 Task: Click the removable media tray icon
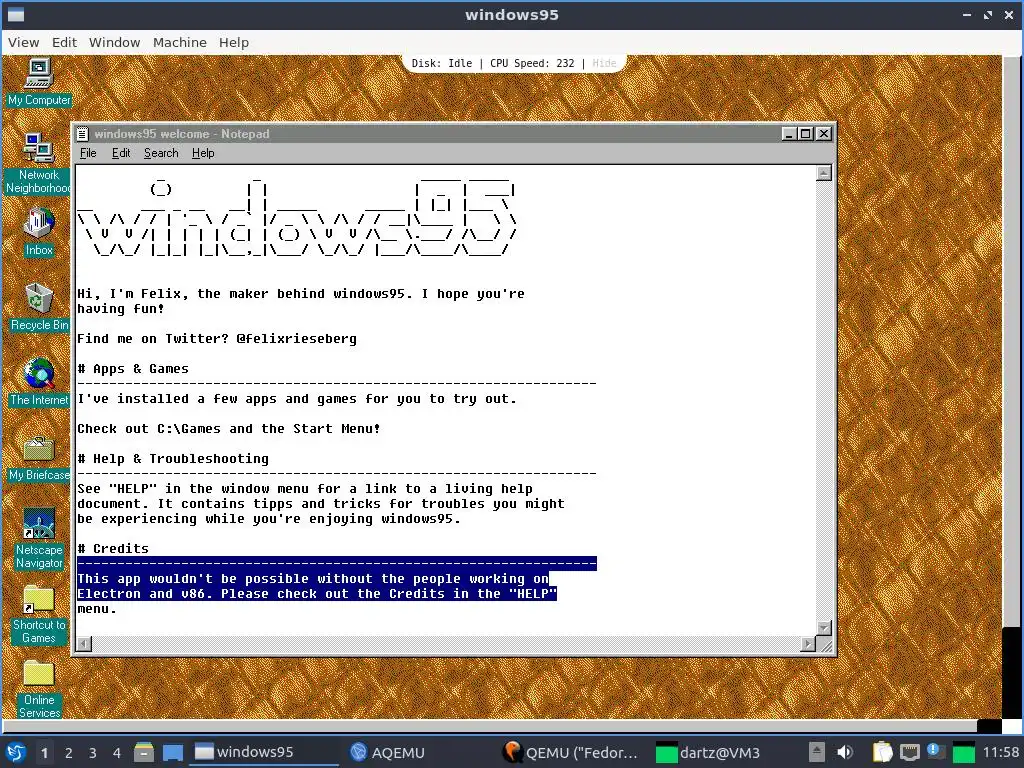tap(816, 752)
